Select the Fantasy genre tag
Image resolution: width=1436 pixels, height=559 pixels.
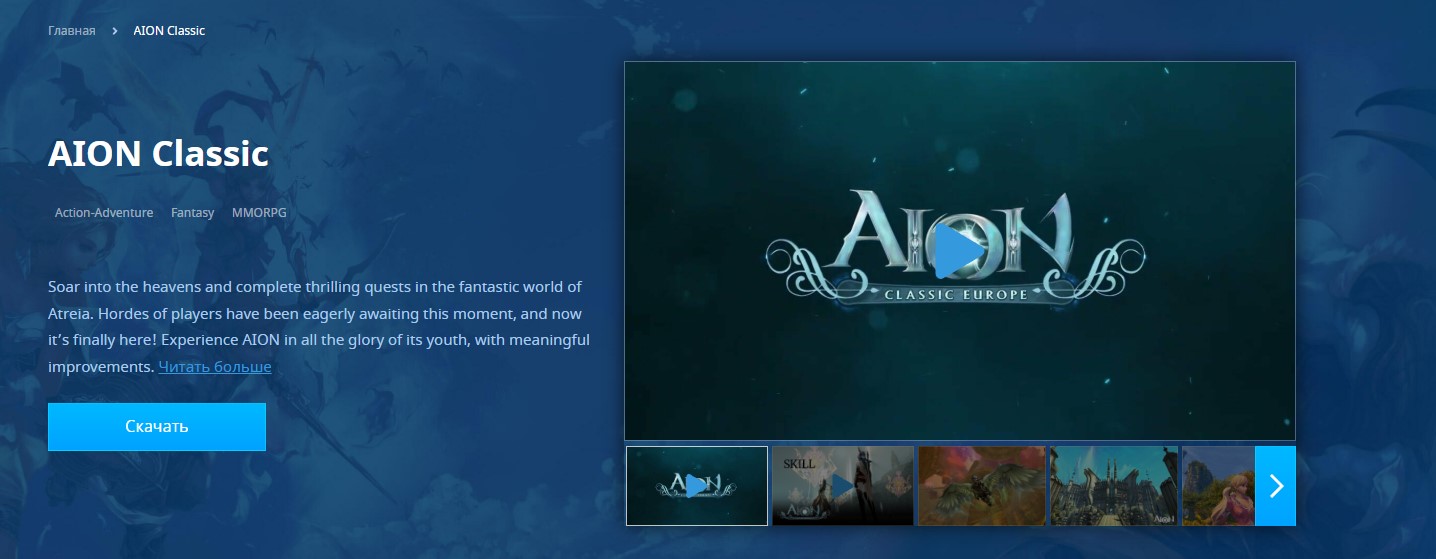[x=192, y=213]
